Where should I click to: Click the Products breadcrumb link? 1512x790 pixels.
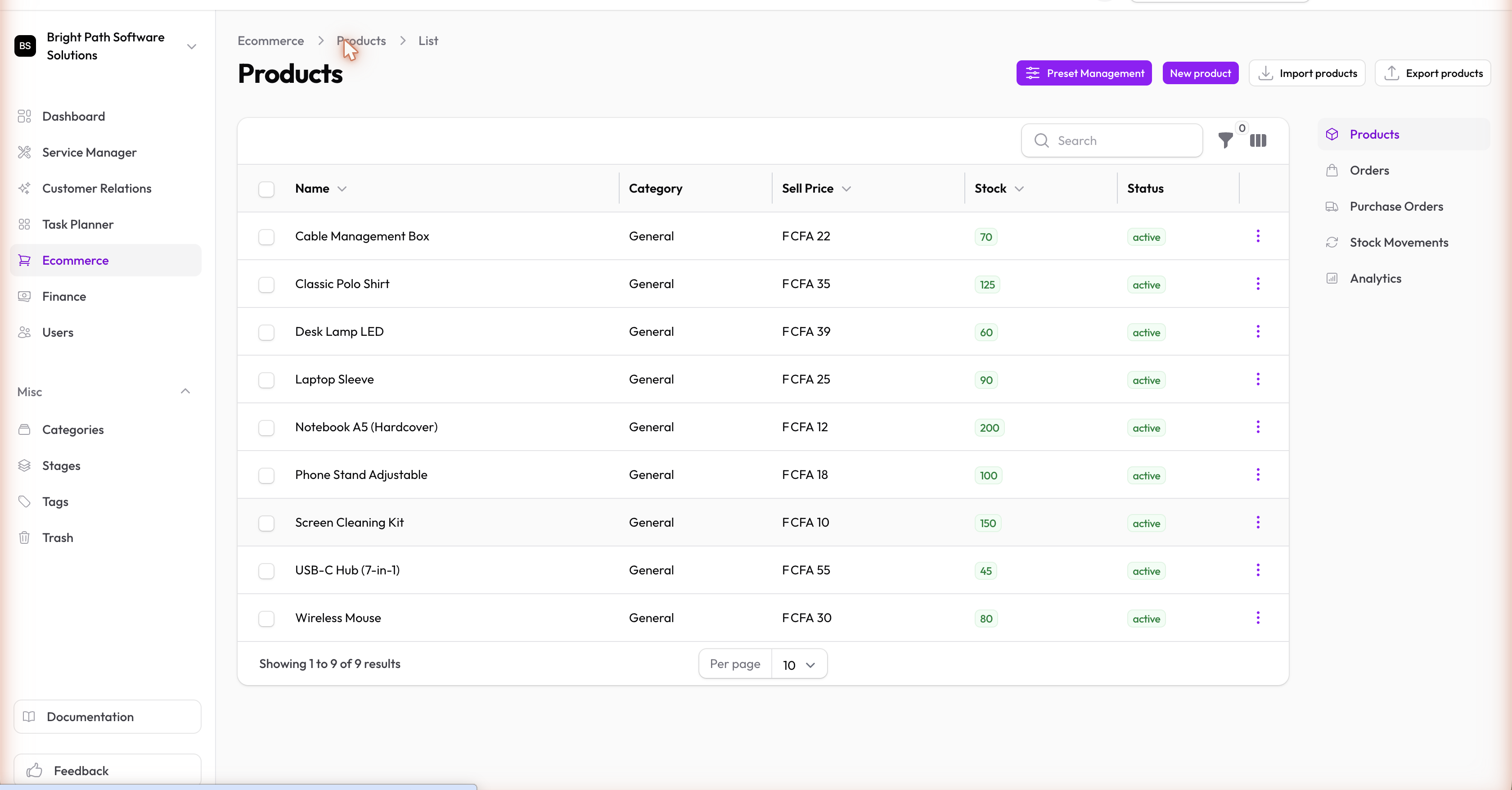tap(361, 41)
